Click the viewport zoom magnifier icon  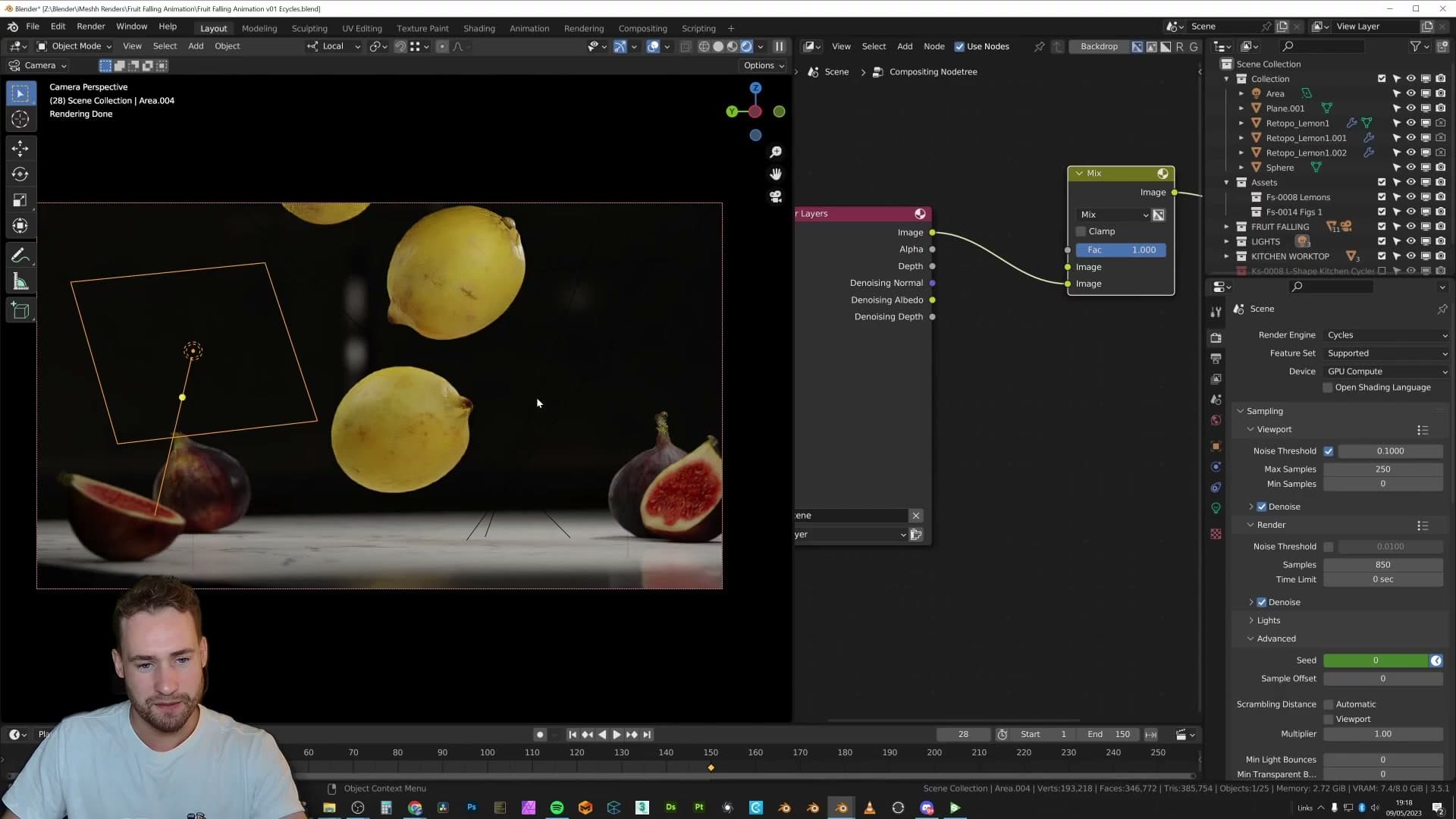point(776,152)
